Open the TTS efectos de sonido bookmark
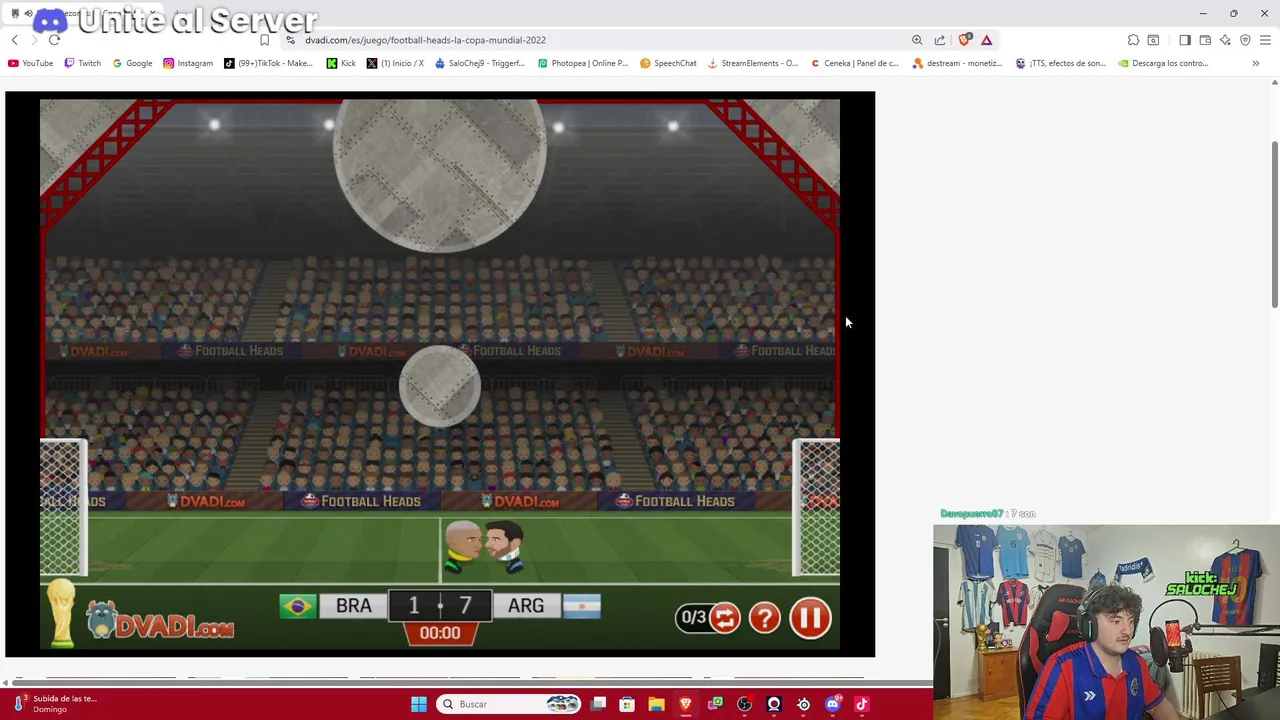This screenshot has height=720, width=1280. (1061, 63)
